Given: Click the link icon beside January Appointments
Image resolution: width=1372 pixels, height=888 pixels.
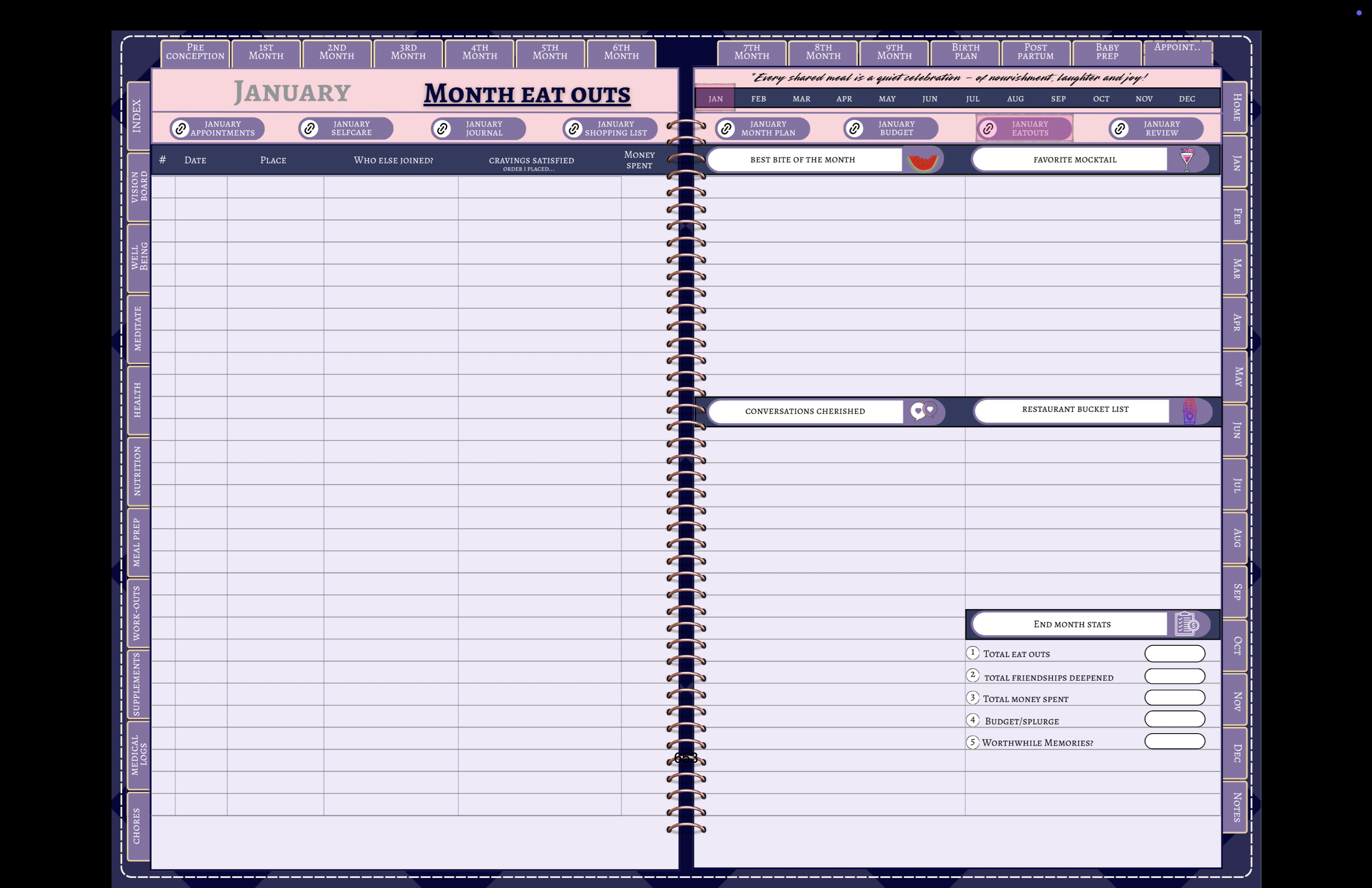Looking at the screenshot, I should coord(181,128).
